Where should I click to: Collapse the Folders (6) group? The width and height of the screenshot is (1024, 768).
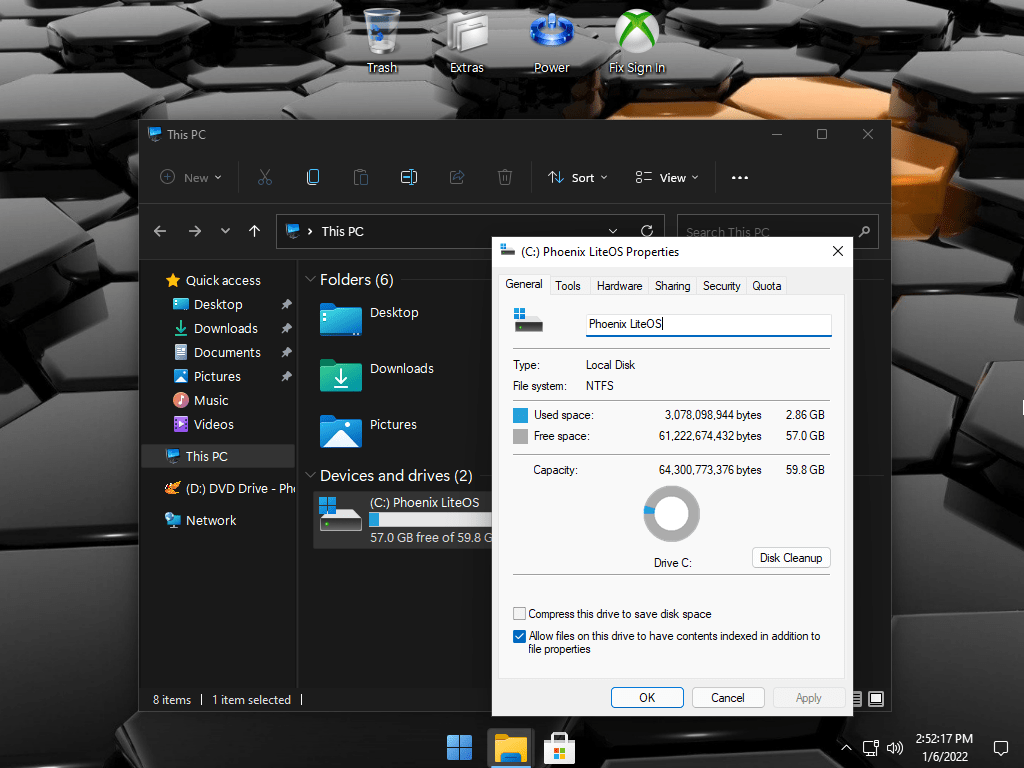coord(310,280)
